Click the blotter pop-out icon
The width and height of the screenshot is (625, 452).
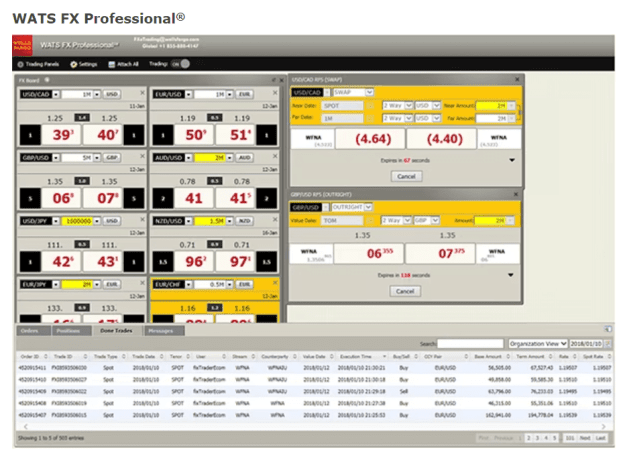(x=608, y=329)
